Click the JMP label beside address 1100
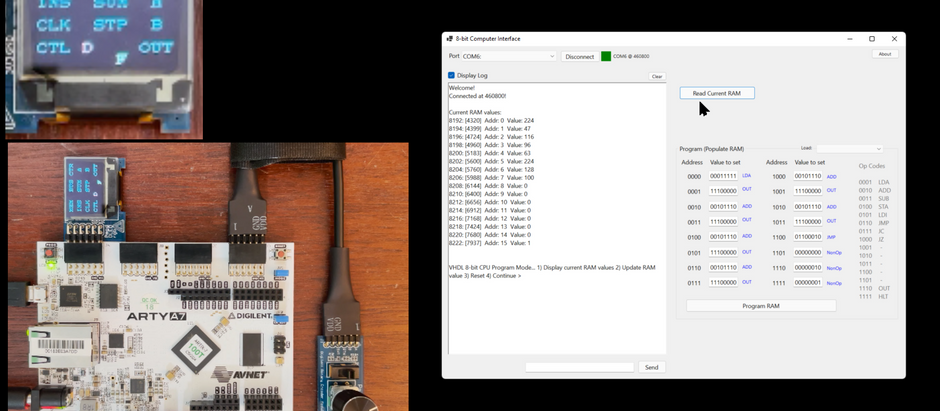 coord(831,237)
